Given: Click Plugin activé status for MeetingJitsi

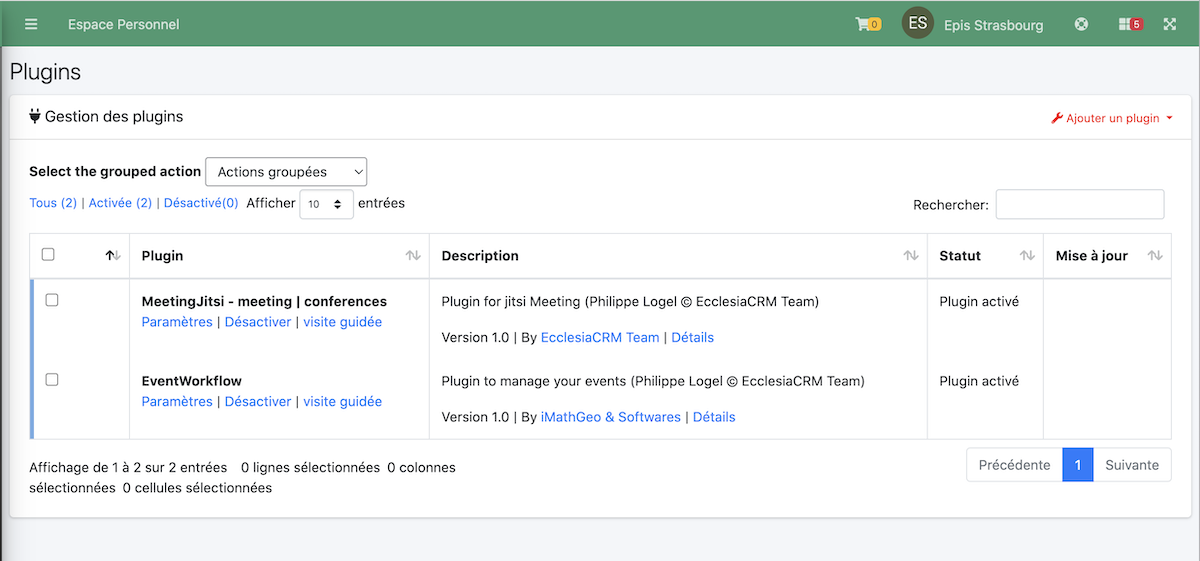Looking at the screenshot, I should coord(980,301).
